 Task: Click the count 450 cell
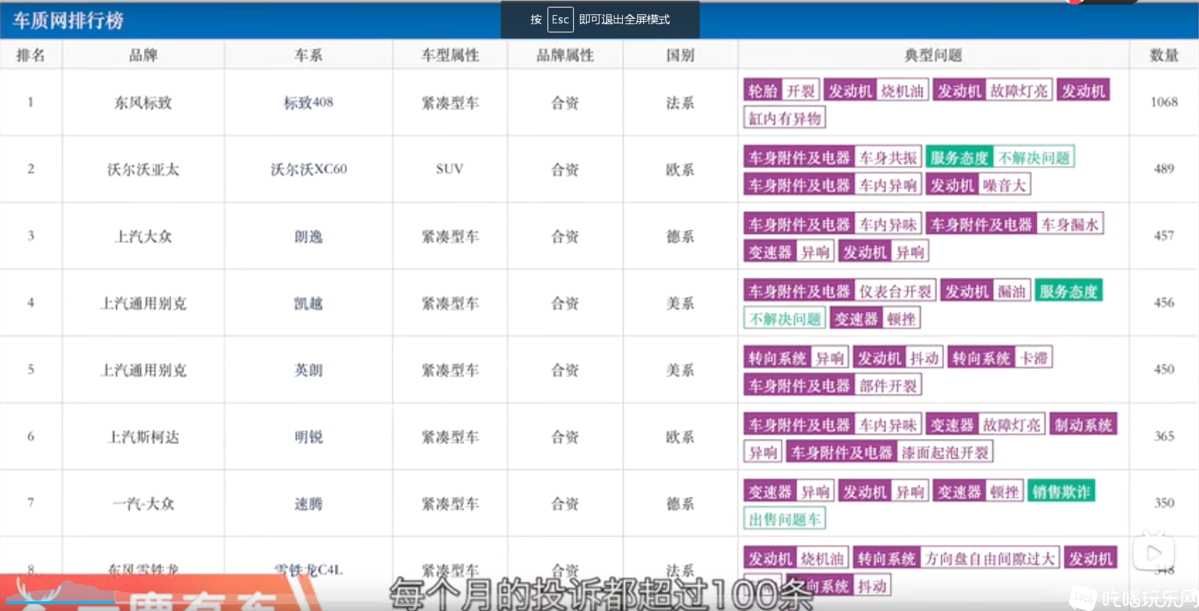(1164, 369)
